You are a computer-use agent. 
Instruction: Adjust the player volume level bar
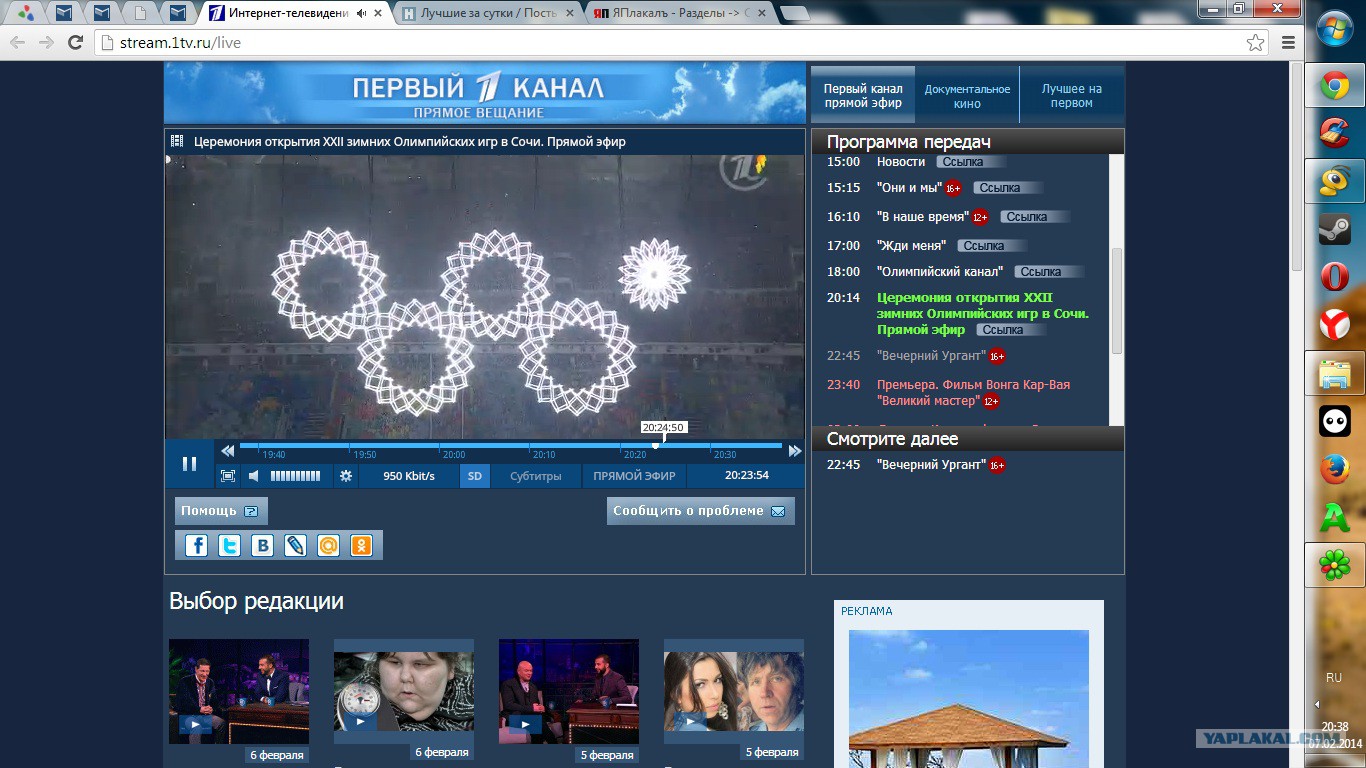(295, 476)
